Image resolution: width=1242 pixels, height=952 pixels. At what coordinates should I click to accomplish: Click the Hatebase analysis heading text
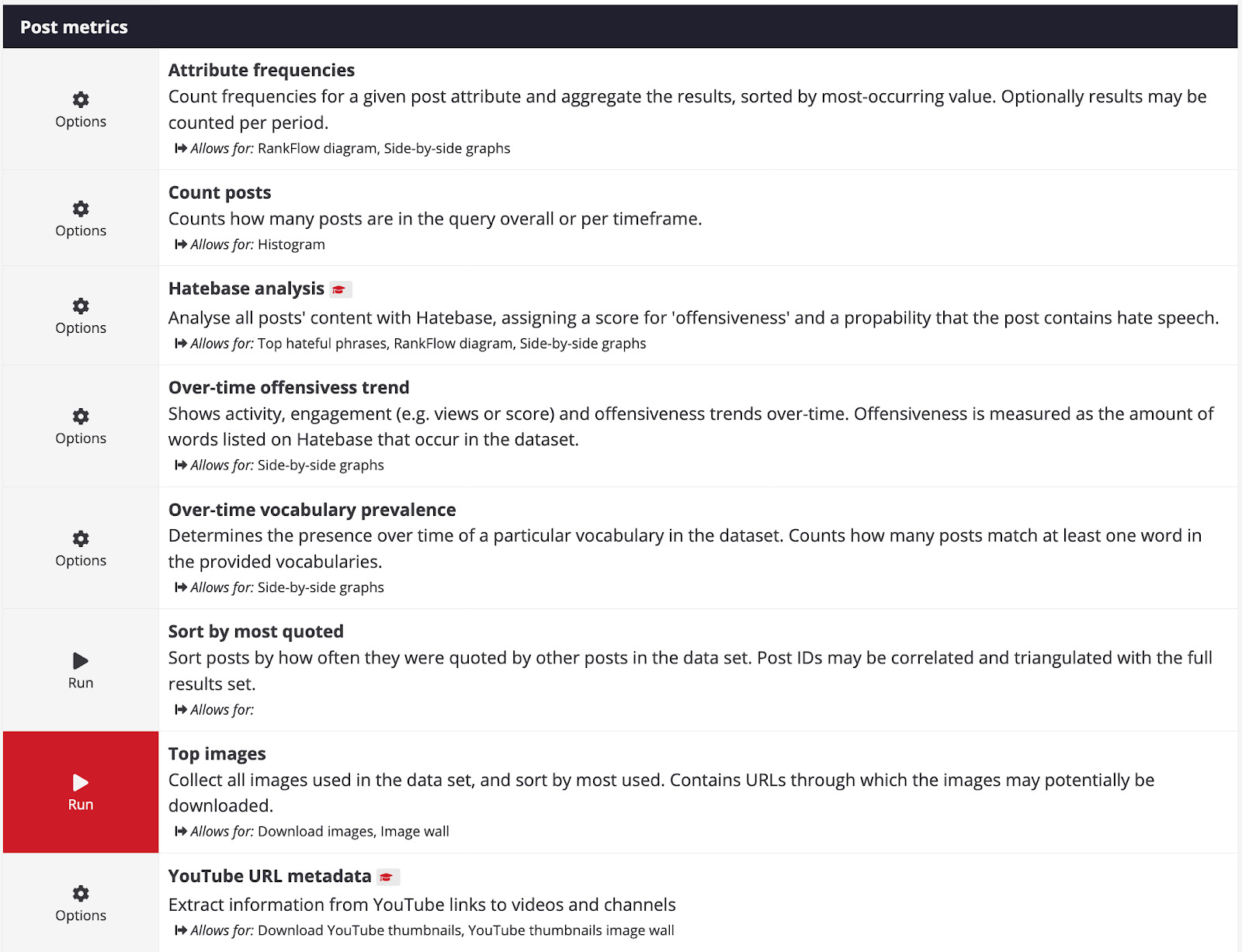pos(246,289)
